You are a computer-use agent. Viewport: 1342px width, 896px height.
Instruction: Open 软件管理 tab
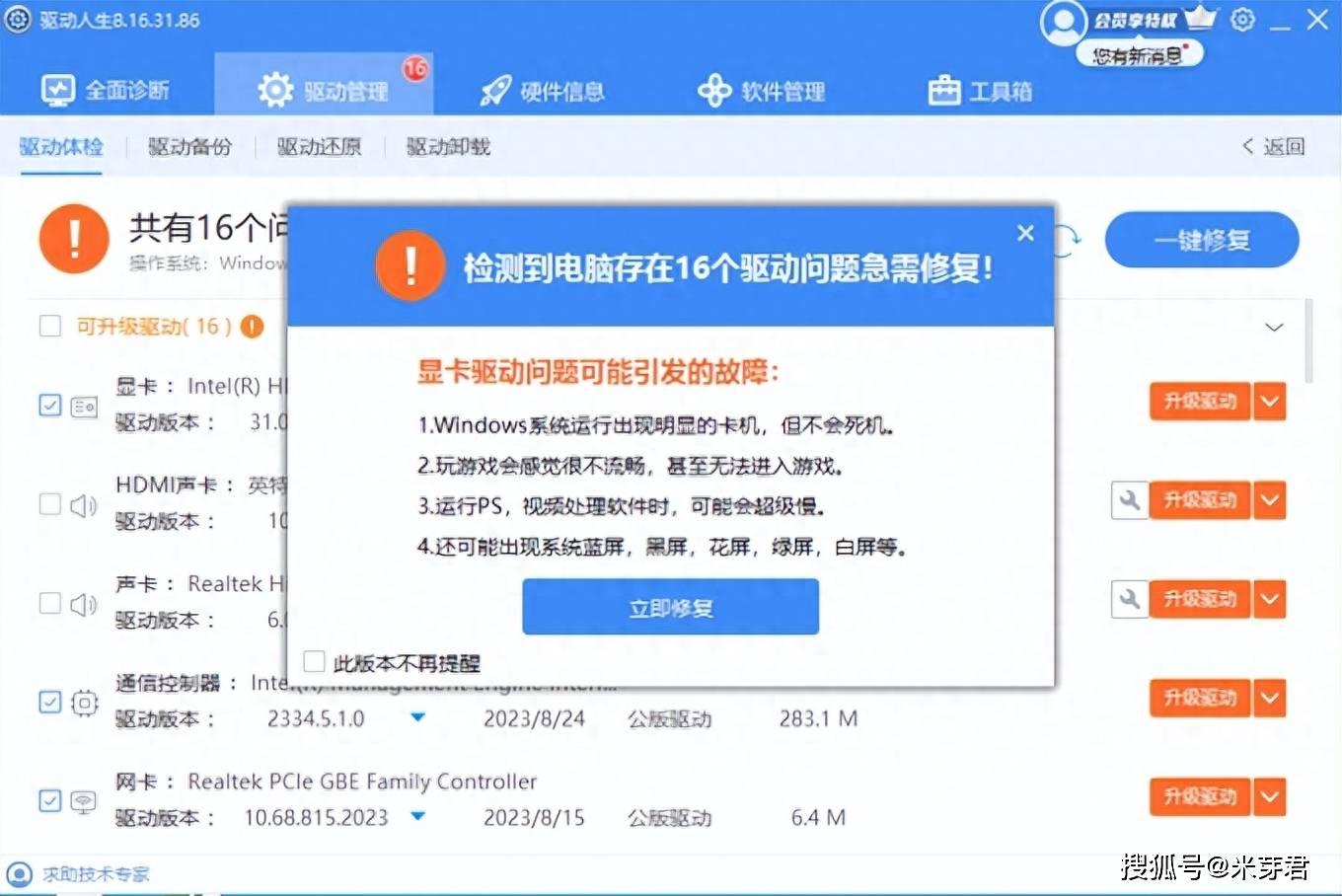click(761, 91)
